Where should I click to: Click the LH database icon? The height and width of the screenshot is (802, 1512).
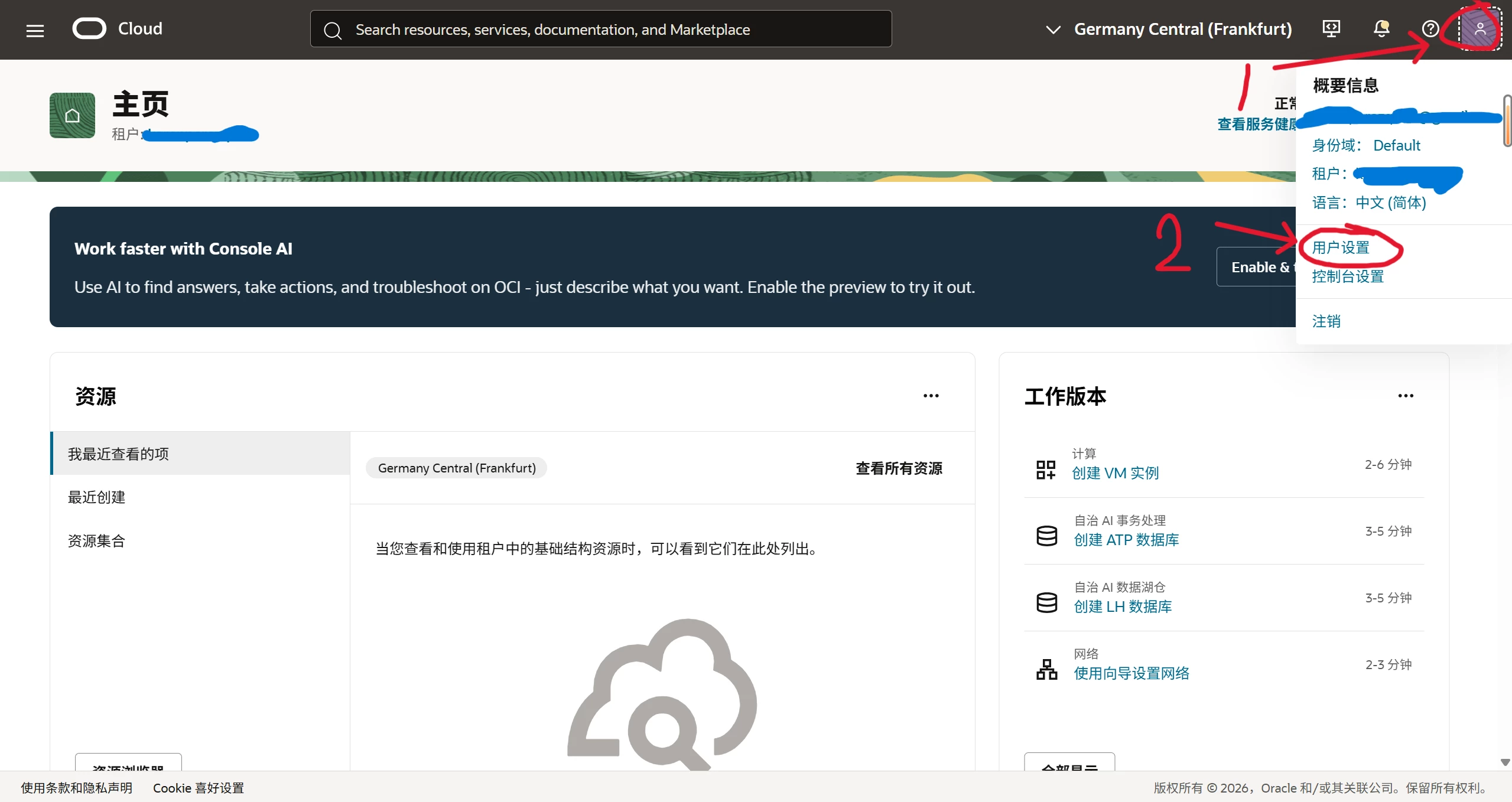point(1046,602)
